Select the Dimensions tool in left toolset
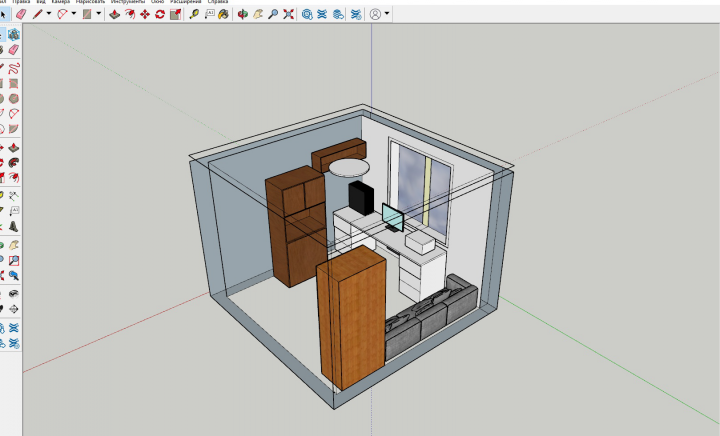Screen dimensions: 720x436 coord(14,196)
